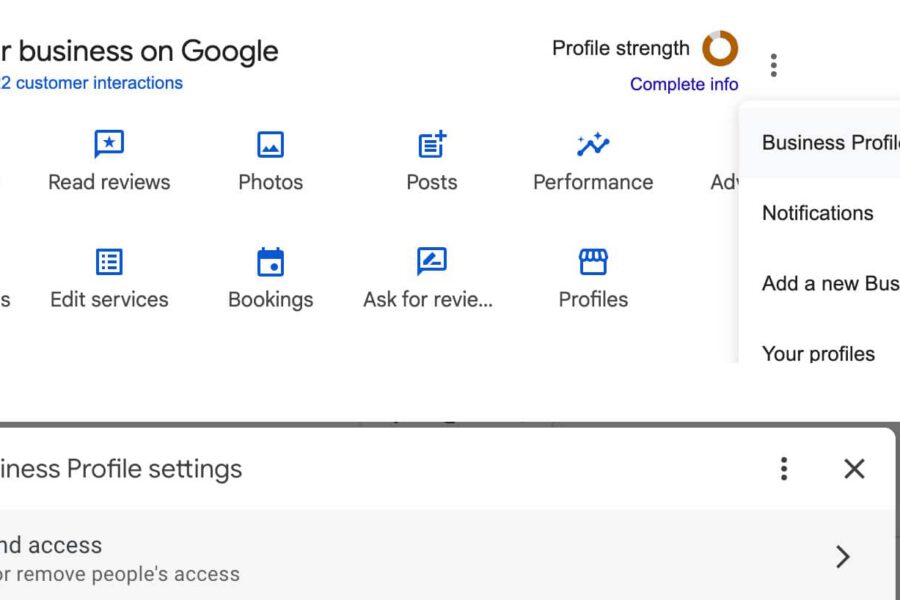The height and width of the screenshot is (600, 900).
Task: Close the Business Profile settings dialog
Action: coord(854,469)
